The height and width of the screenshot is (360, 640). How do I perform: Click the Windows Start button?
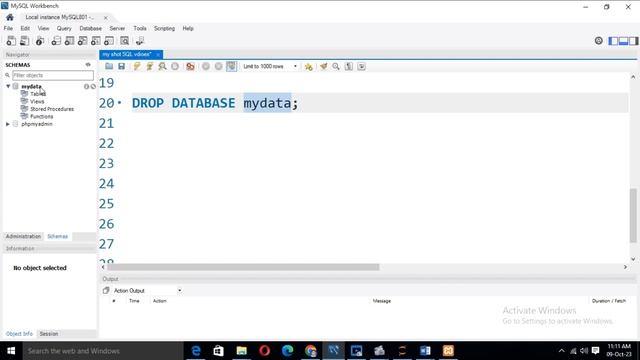[11, 351]
